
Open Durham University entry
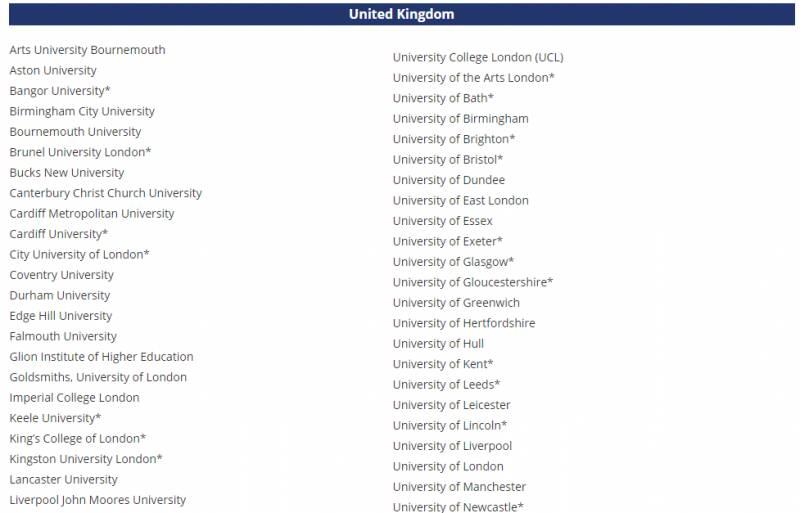(x=59, y=295)
